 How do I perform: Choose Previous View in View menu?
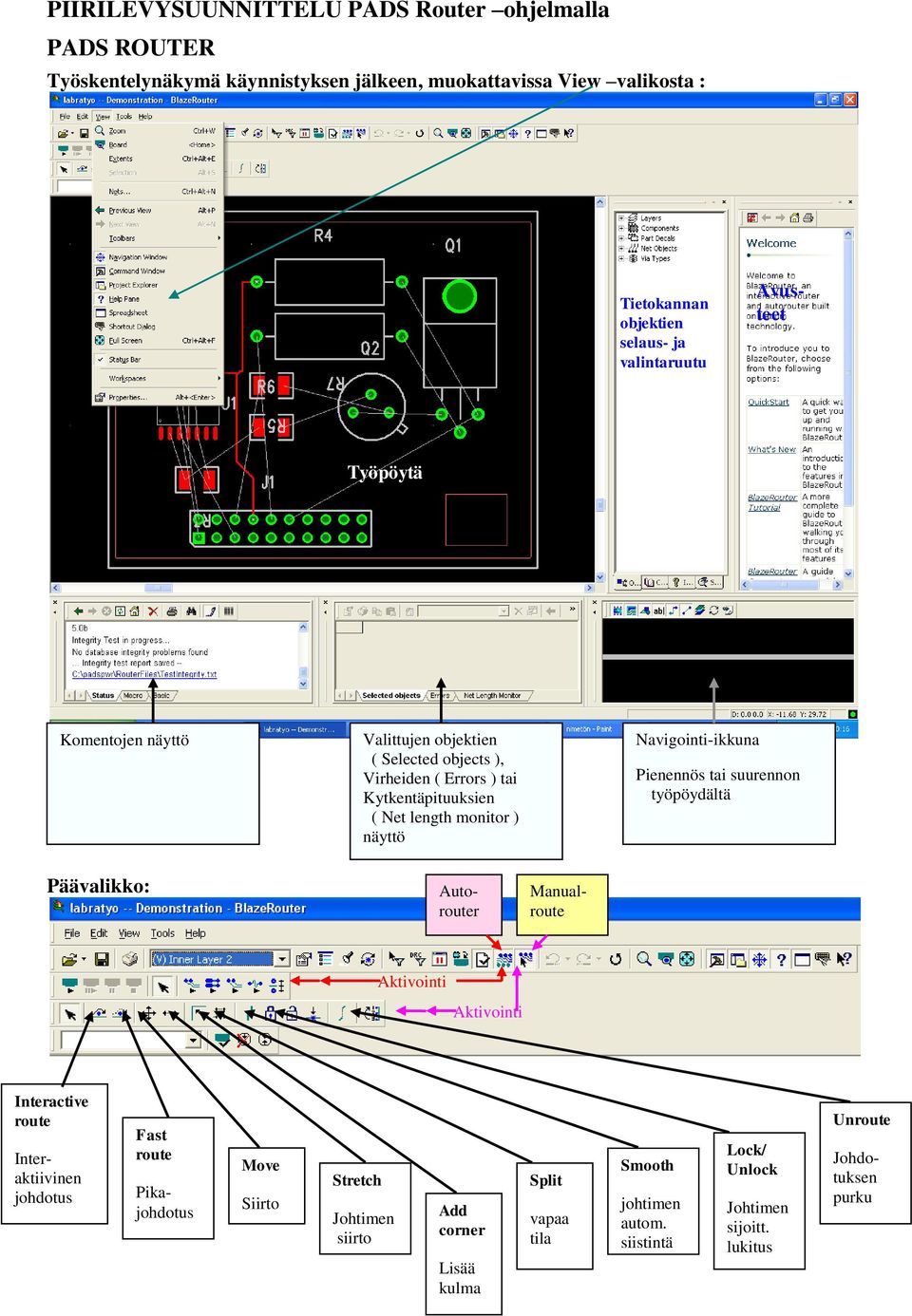click(157, 211)
